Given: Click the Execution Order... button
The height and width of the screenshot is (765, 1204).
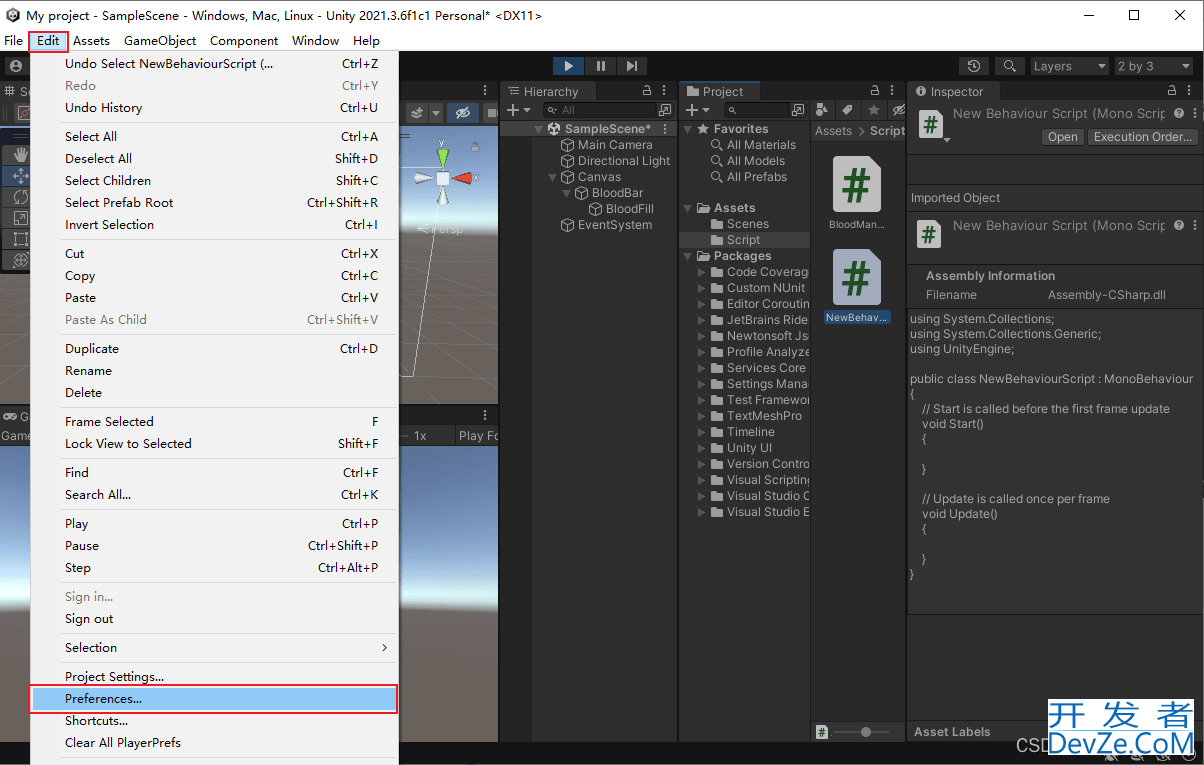Looking at the screenshot, I should 1143,137.
